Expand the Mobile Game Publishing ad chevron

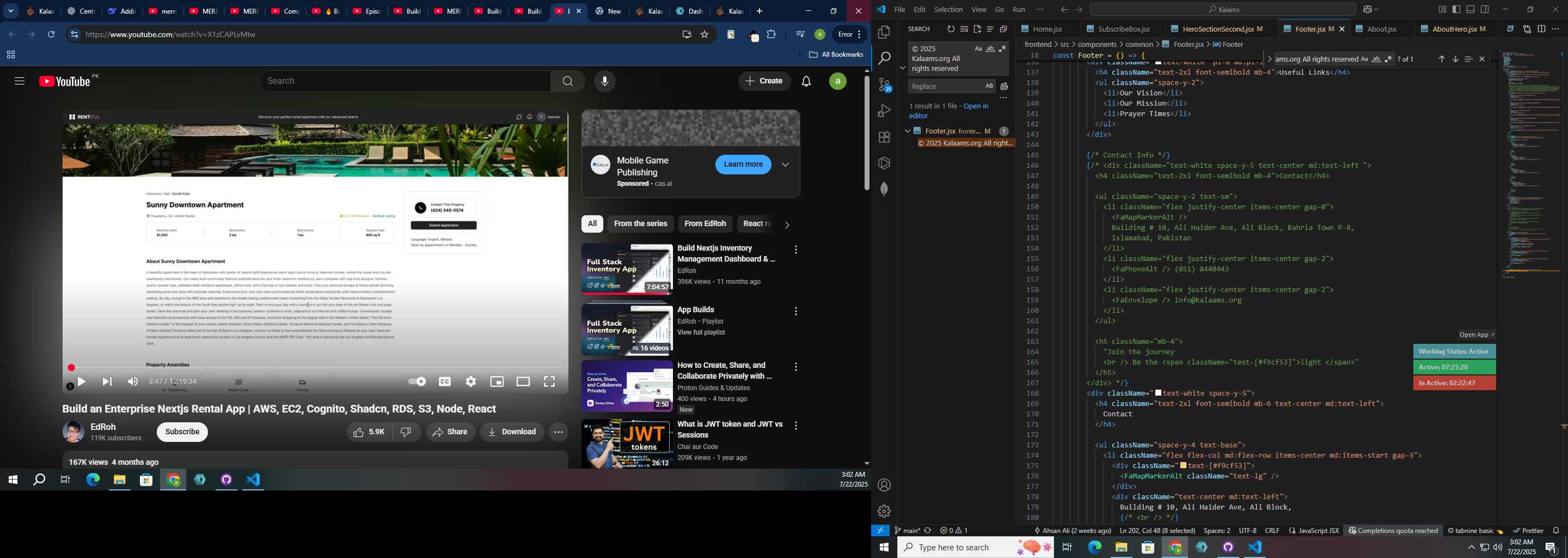click(786, 165)
